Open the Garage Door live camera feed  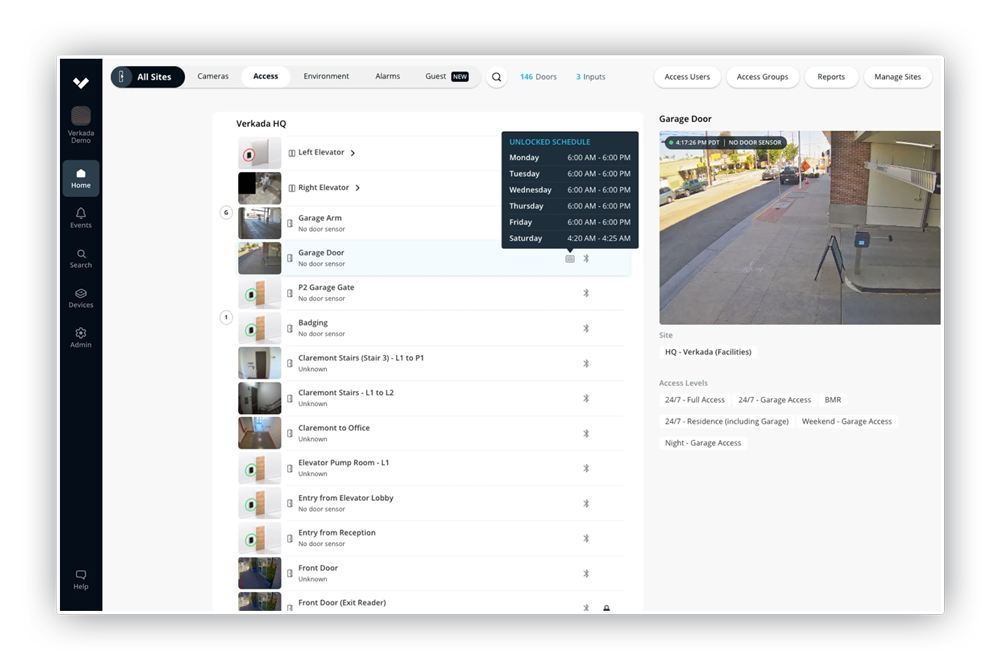(800, 228)
